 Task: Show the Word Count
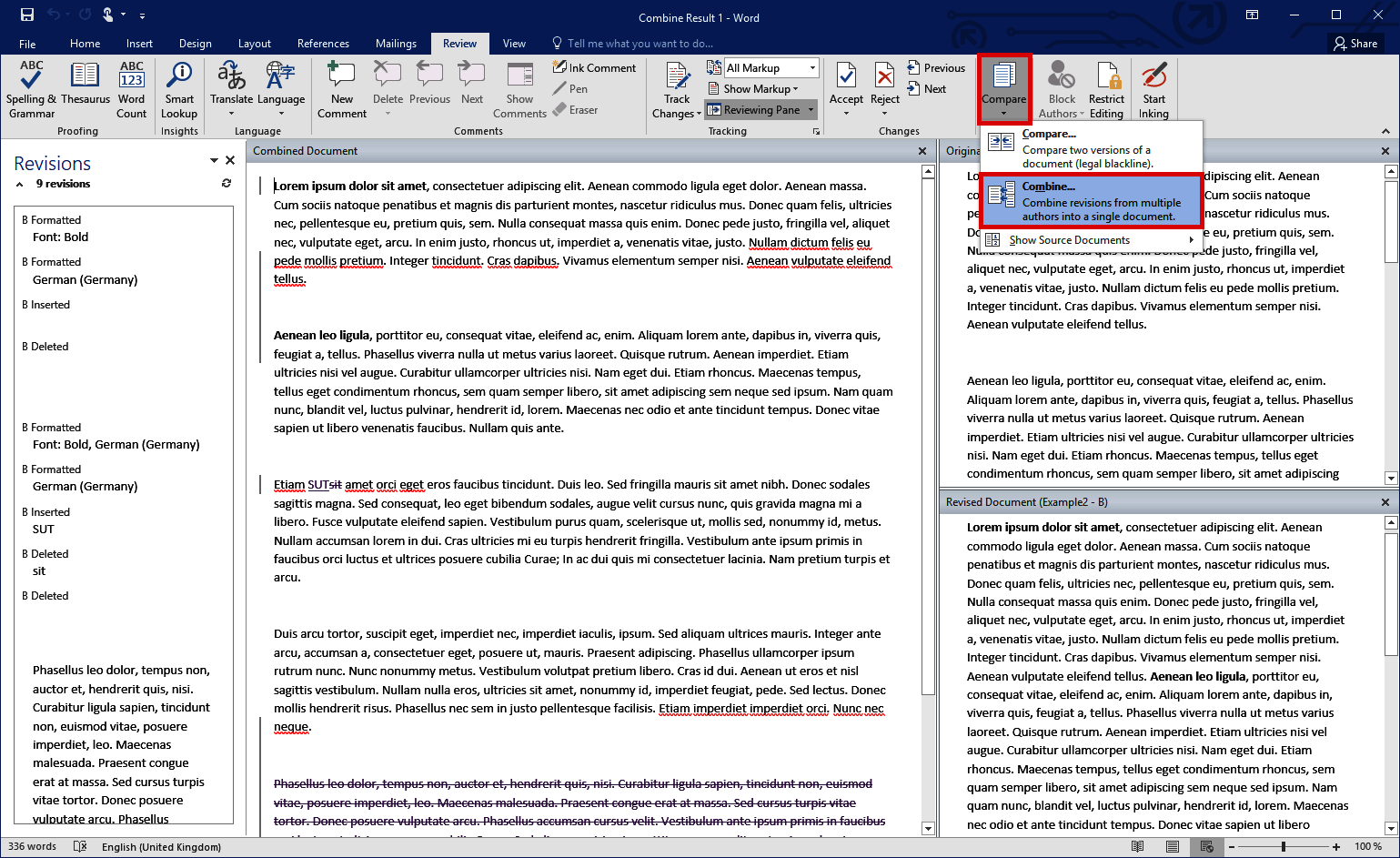(x=131, y=89)
